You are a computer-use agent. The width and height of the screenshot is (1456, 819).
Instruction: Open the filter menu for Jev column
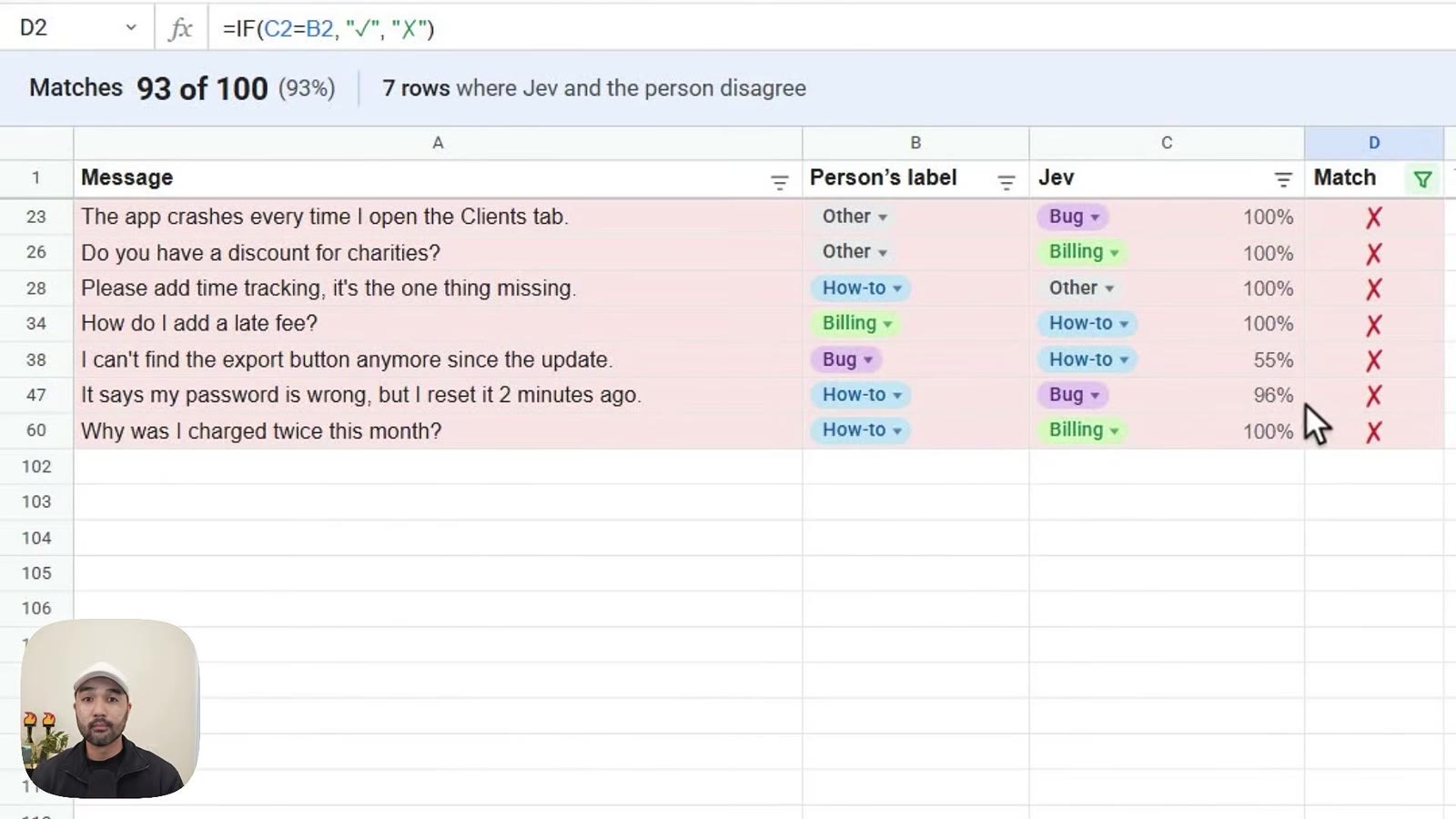(1282, 180)
